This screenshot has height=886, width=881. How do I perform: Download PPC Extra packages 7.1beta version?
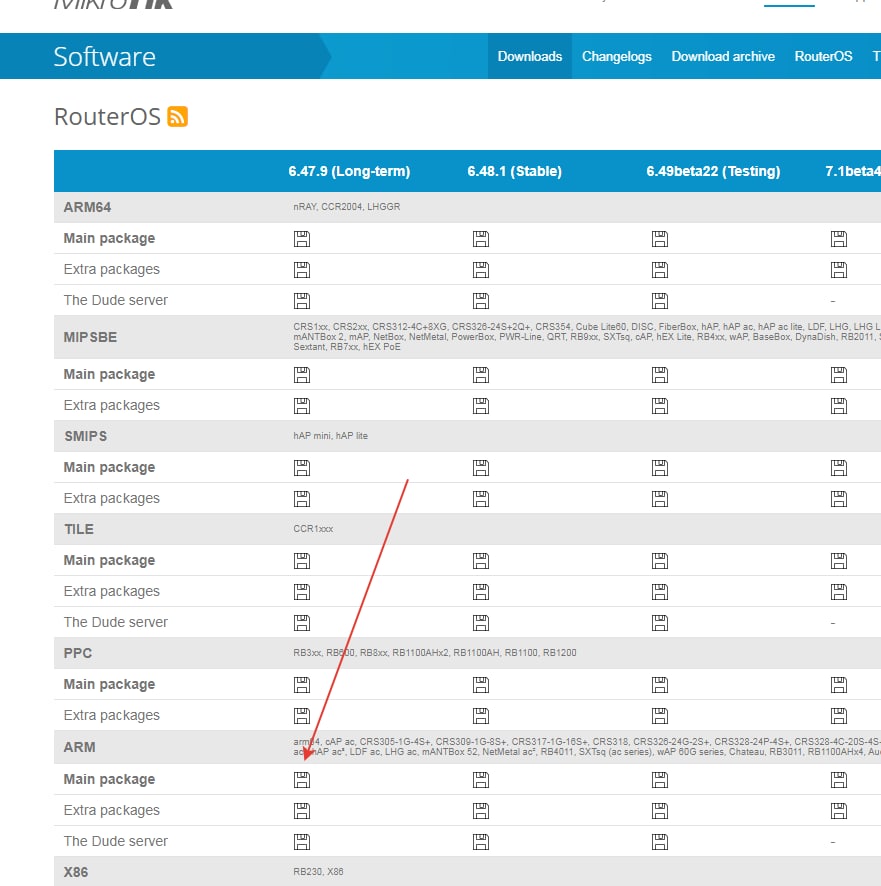click(839, 716)
